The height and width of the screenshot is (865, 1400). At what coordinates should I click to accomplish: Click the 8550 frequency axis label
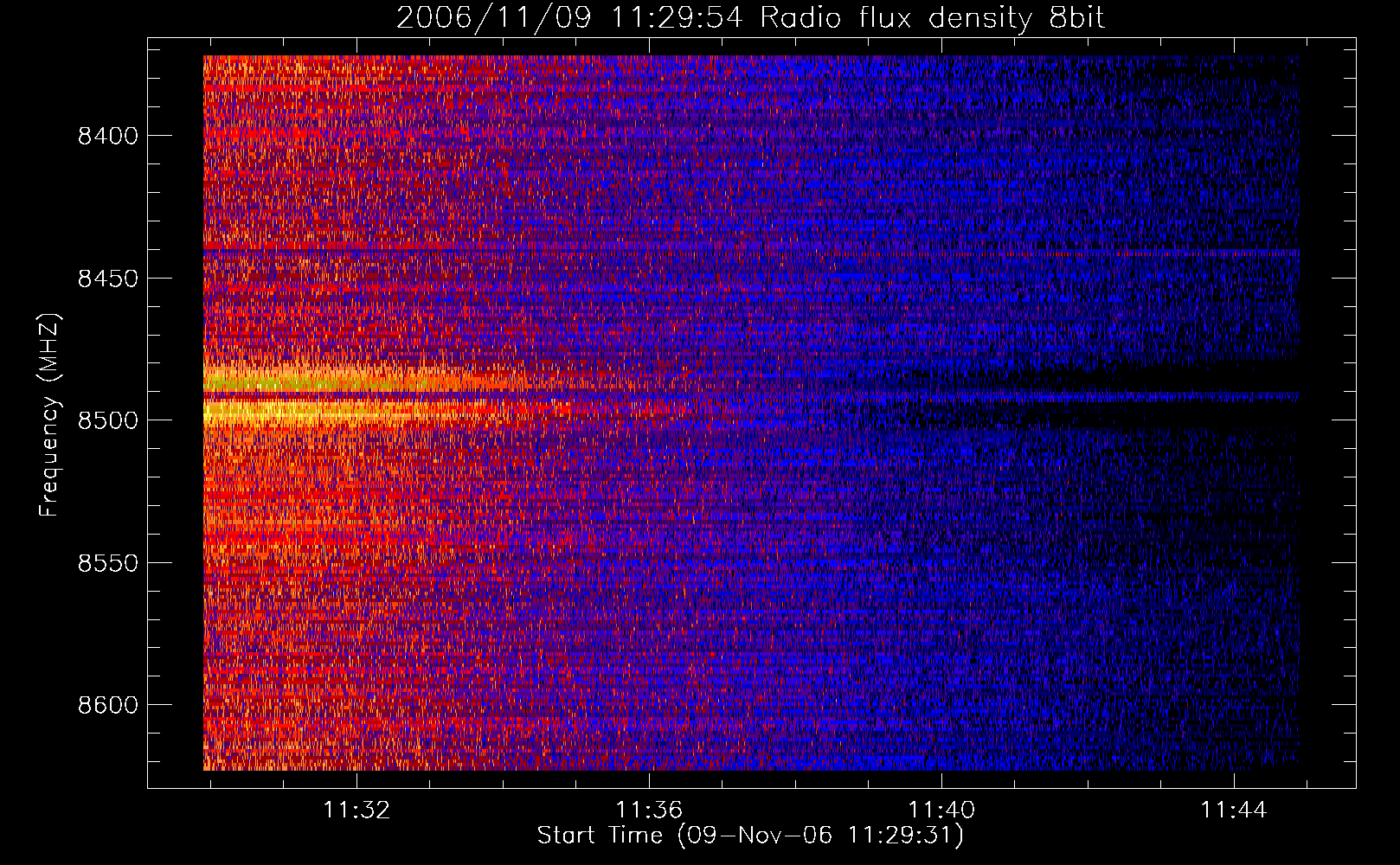click(108, 563)
